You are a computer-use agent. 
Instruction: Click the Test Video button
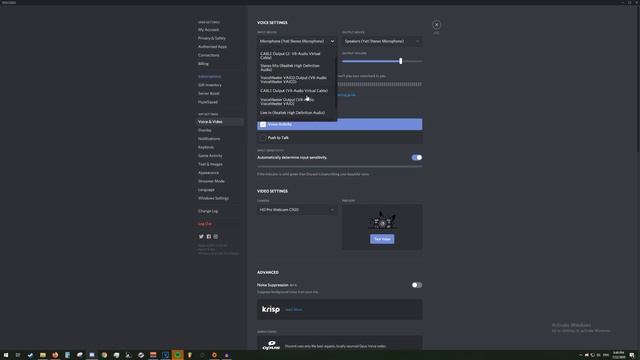click(x=382, y=239)
